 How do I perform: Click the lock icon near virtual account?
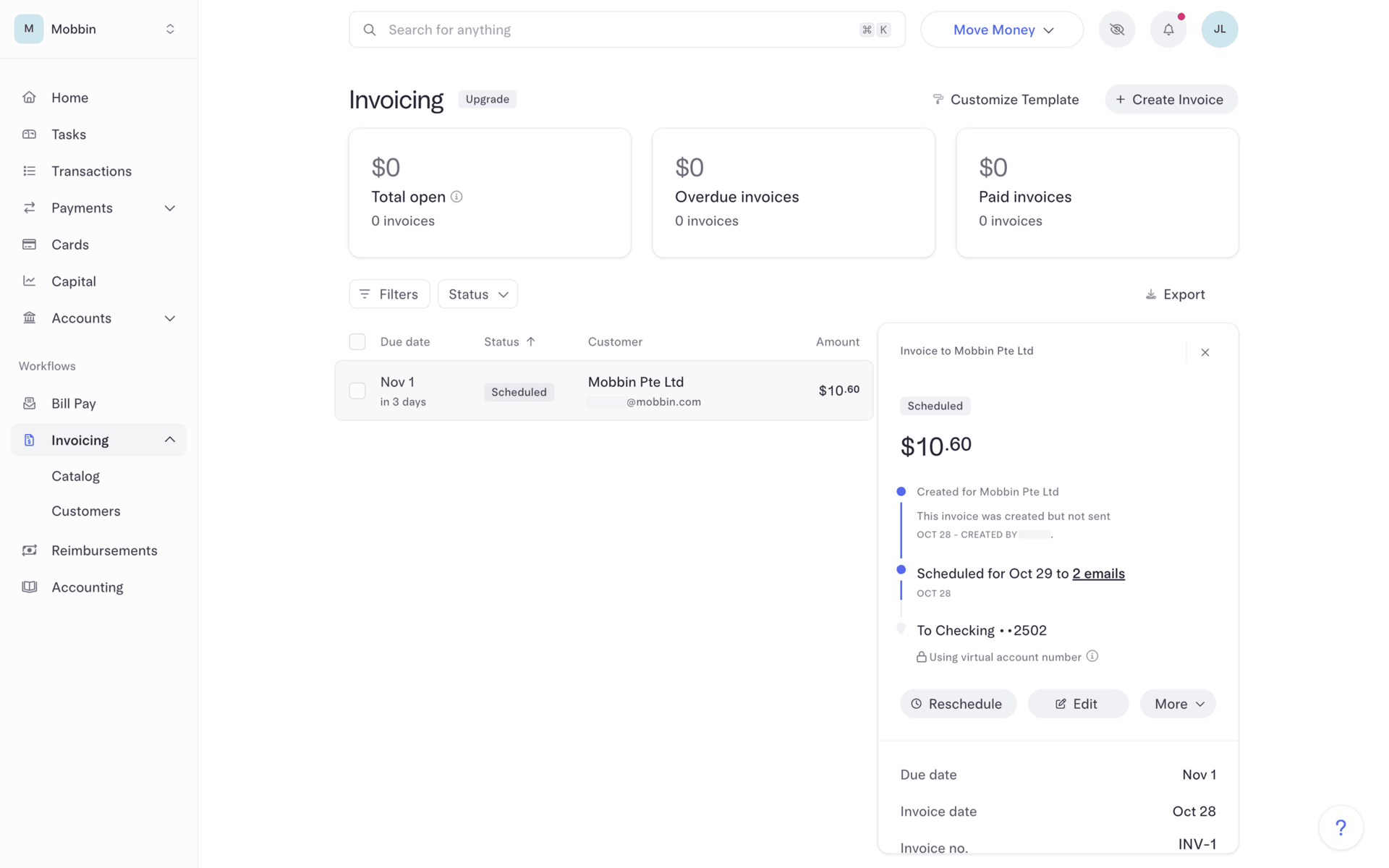[x=921, y=657]
